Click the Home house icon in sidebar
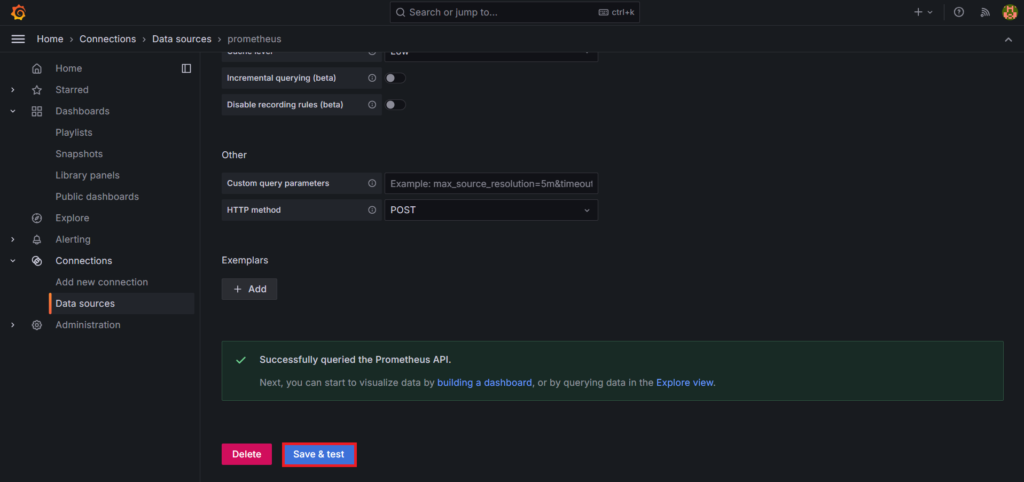This screenshot has height=482, width=1024. [x=37, y=68]
